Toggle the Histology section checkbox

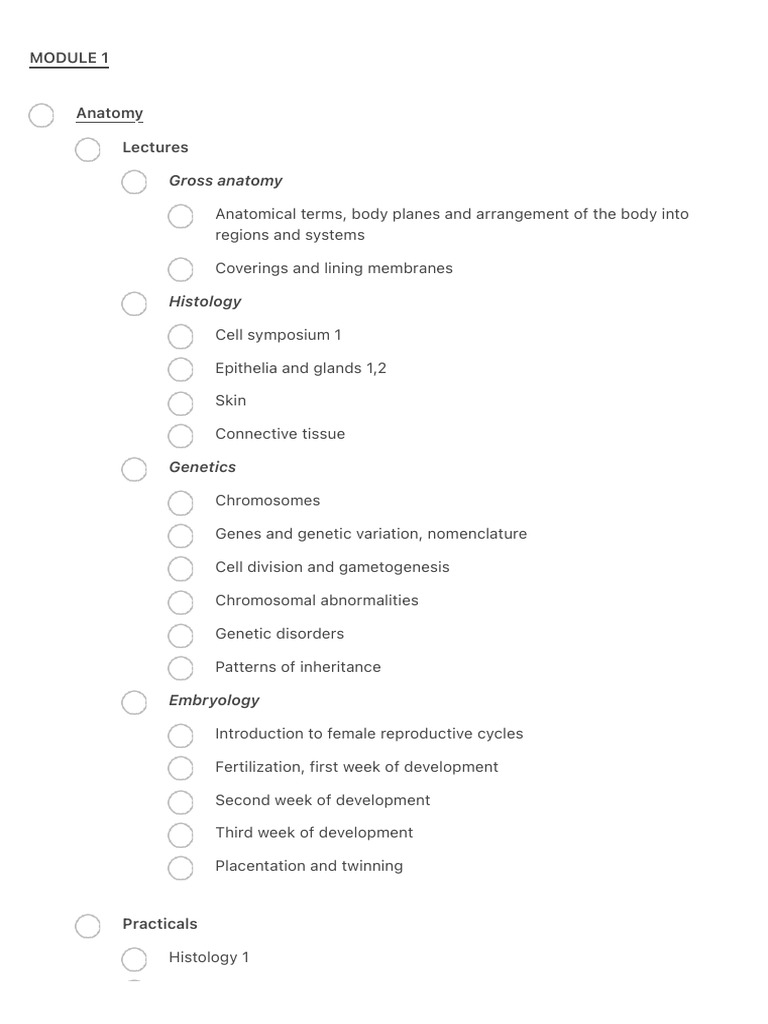tap(134, 304)
